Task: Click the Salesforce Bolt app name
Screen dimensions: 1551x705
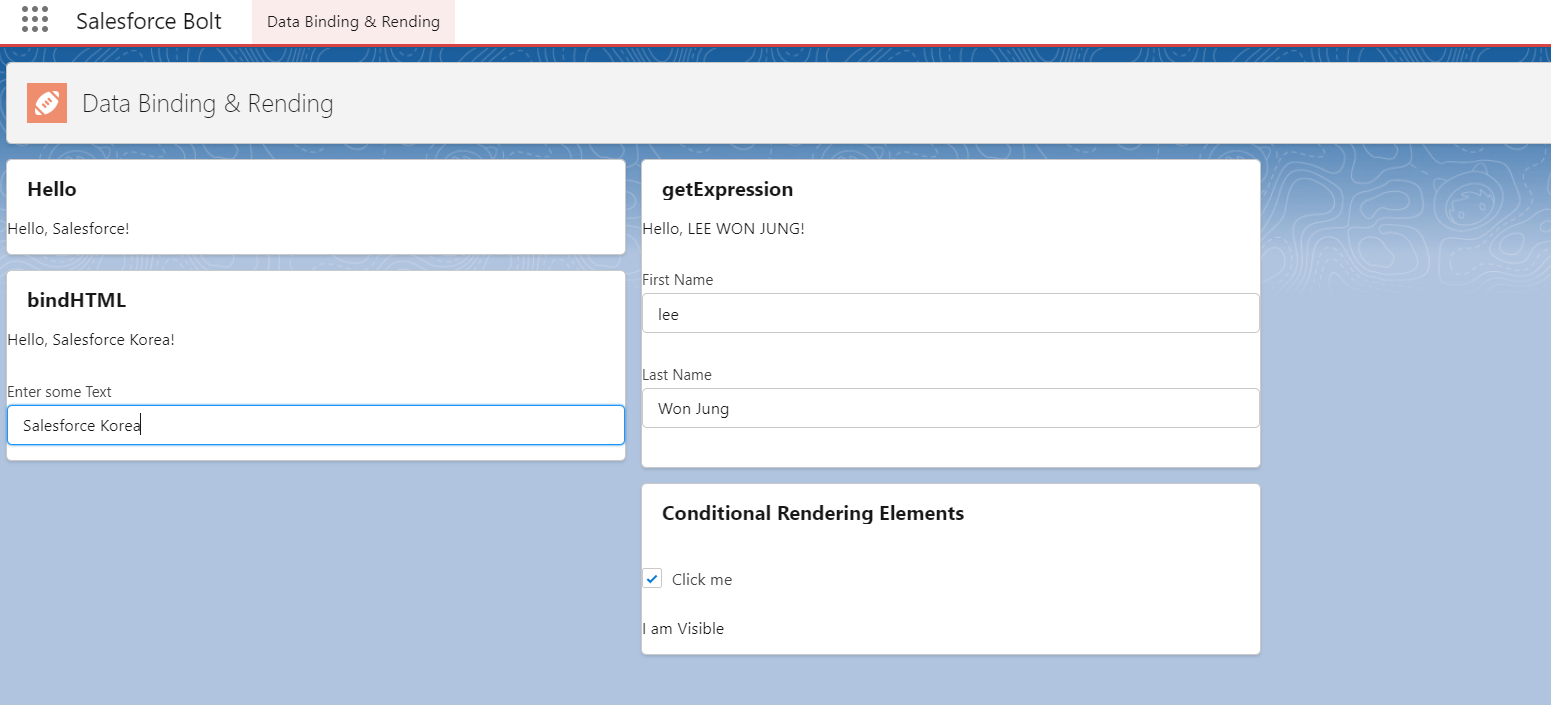Action: (x=149, y=21)
